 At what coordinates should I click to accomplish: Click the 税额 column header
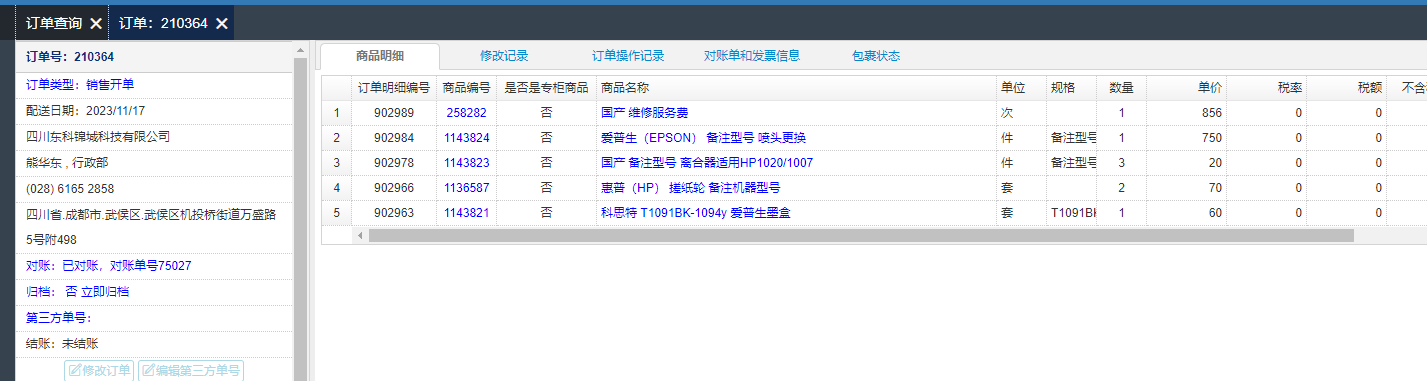coord(1346,88)
